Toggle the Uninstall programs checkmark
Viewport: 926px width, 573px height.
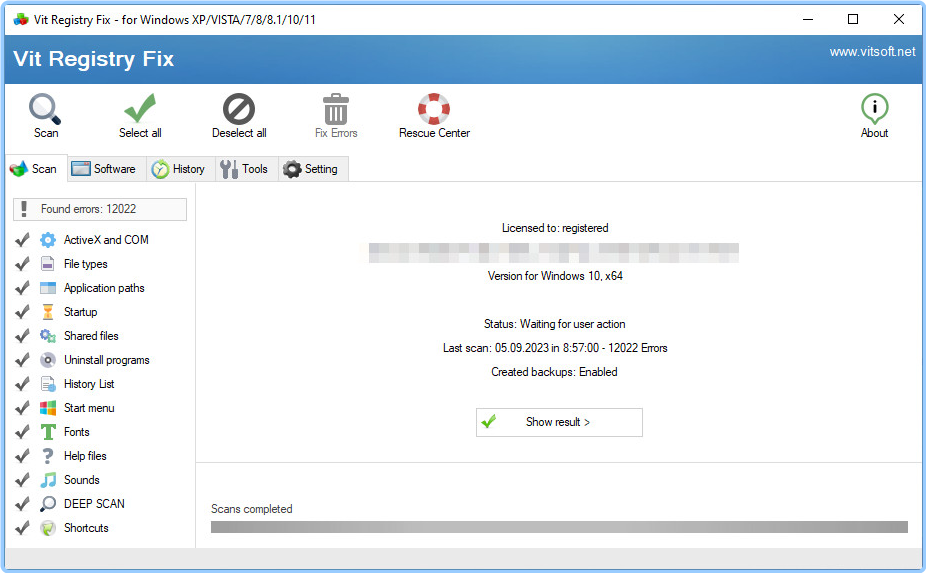pyautogui.click(x=22, y=360)
